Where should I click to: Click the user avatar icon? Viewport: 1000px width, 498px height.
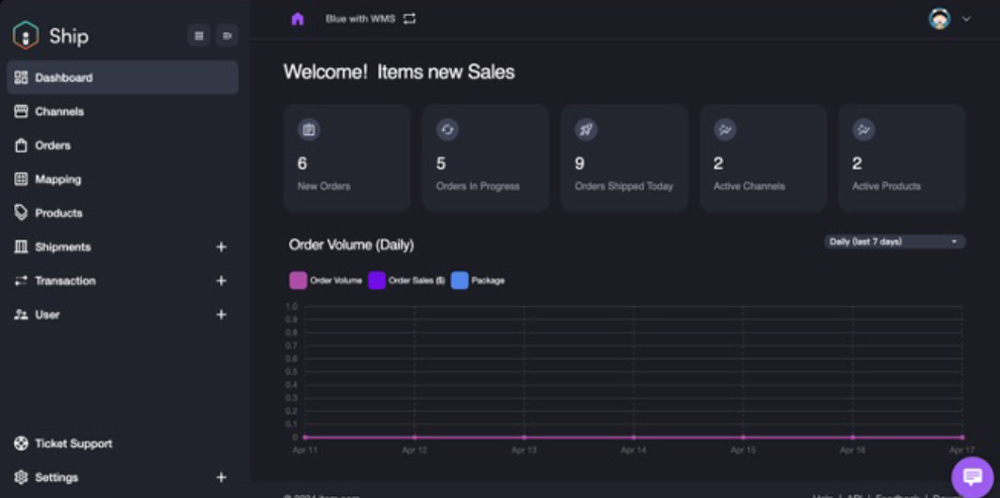click(939, 19)
